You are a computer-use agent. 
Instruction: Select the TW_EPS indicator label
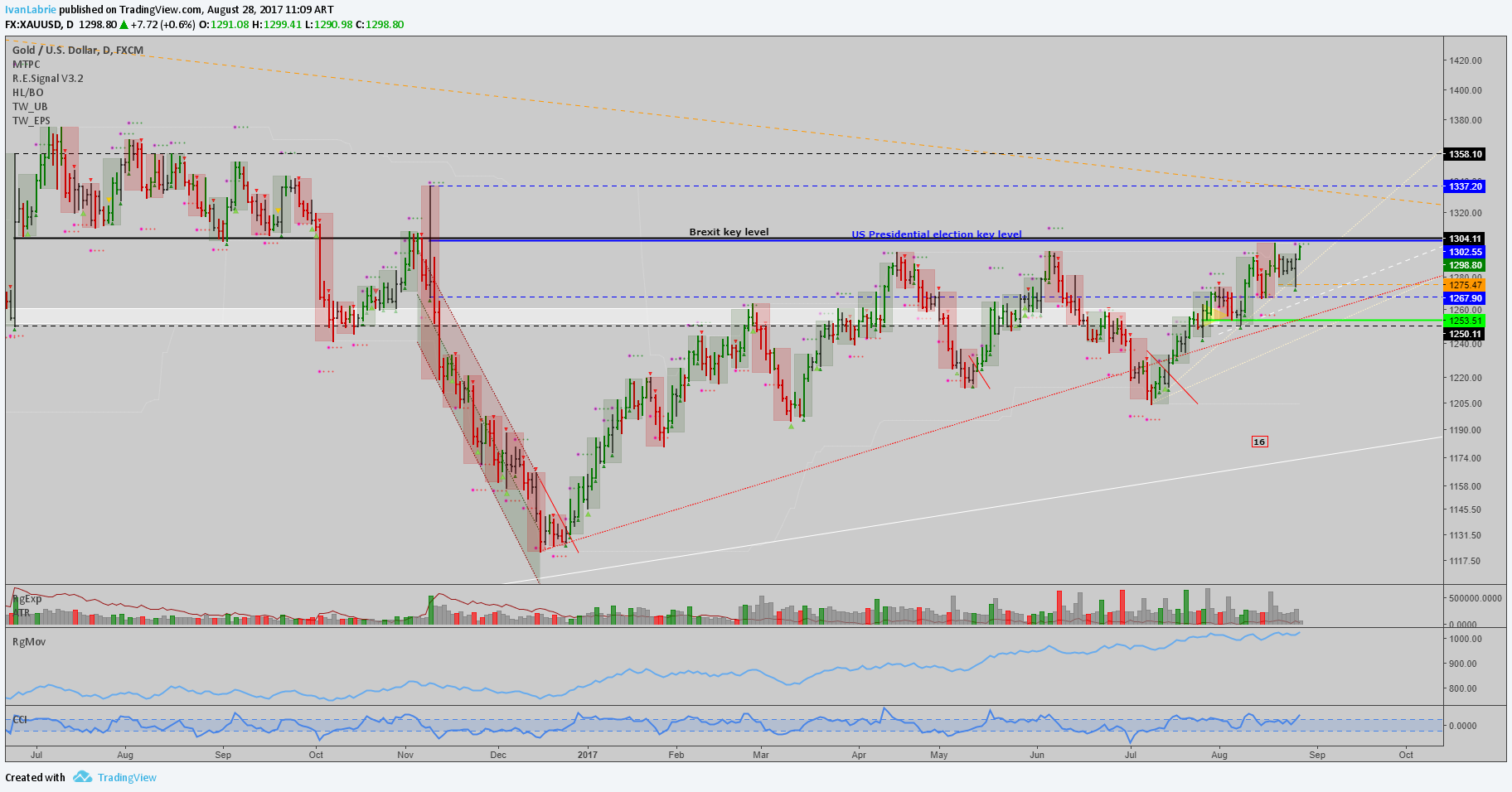pos(31,121)
